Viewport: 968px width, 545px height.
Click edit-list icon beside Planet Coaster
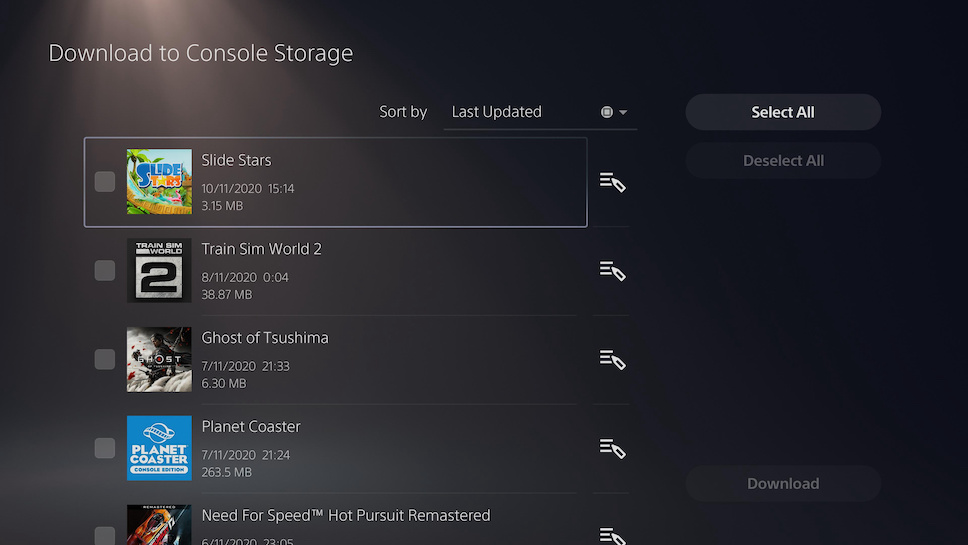coord(612,448)
